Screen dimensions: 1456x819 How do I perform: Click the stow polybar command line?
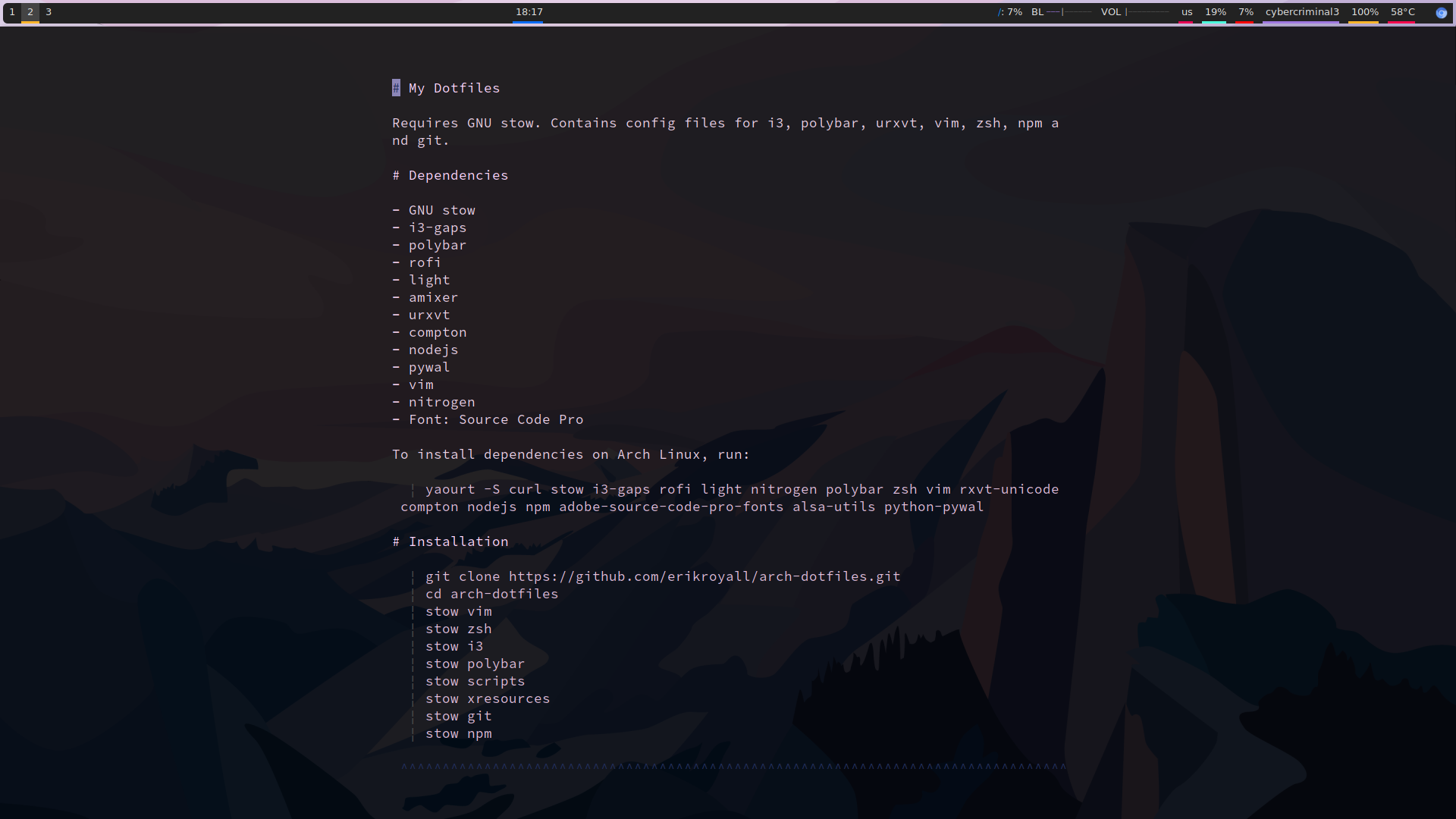coord(475,664)
